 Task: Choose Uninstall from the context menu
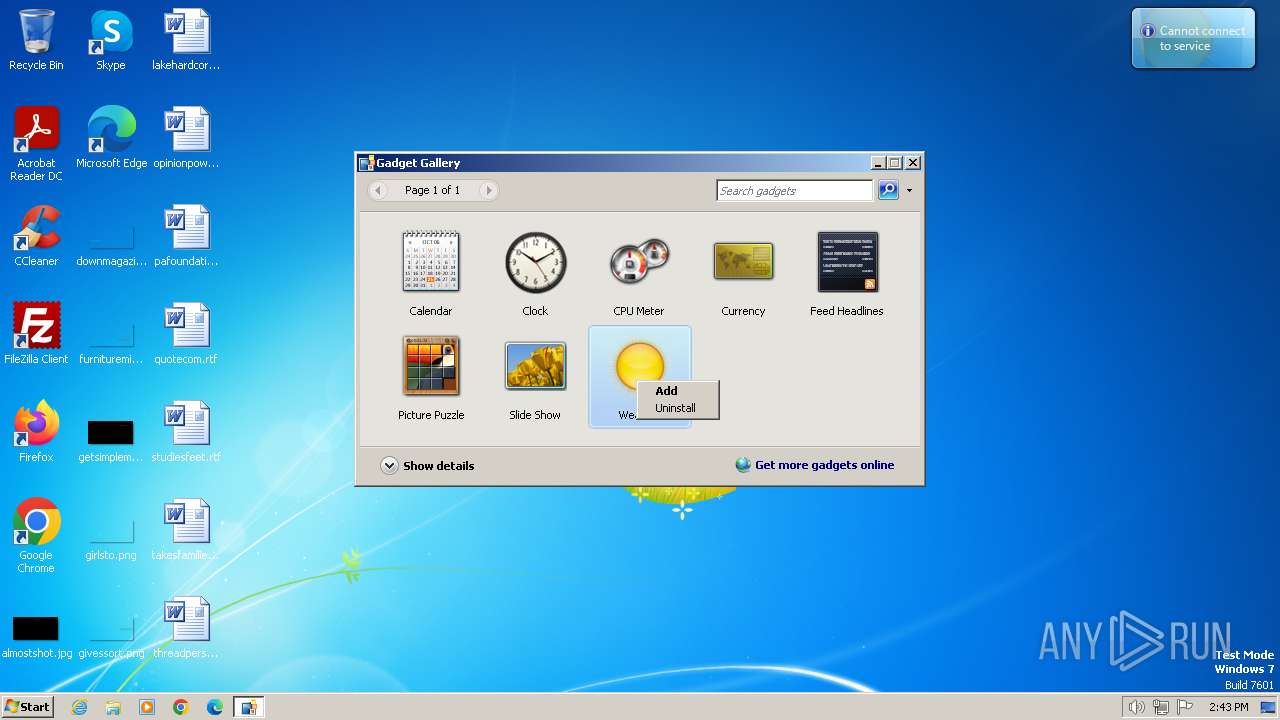pyautogui.click(x=675, y=408)
